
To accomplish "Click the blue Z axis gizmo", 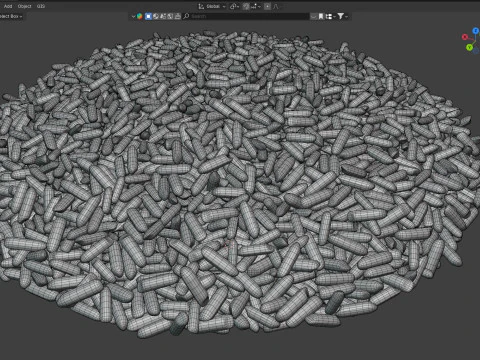I will click(475, 31).
